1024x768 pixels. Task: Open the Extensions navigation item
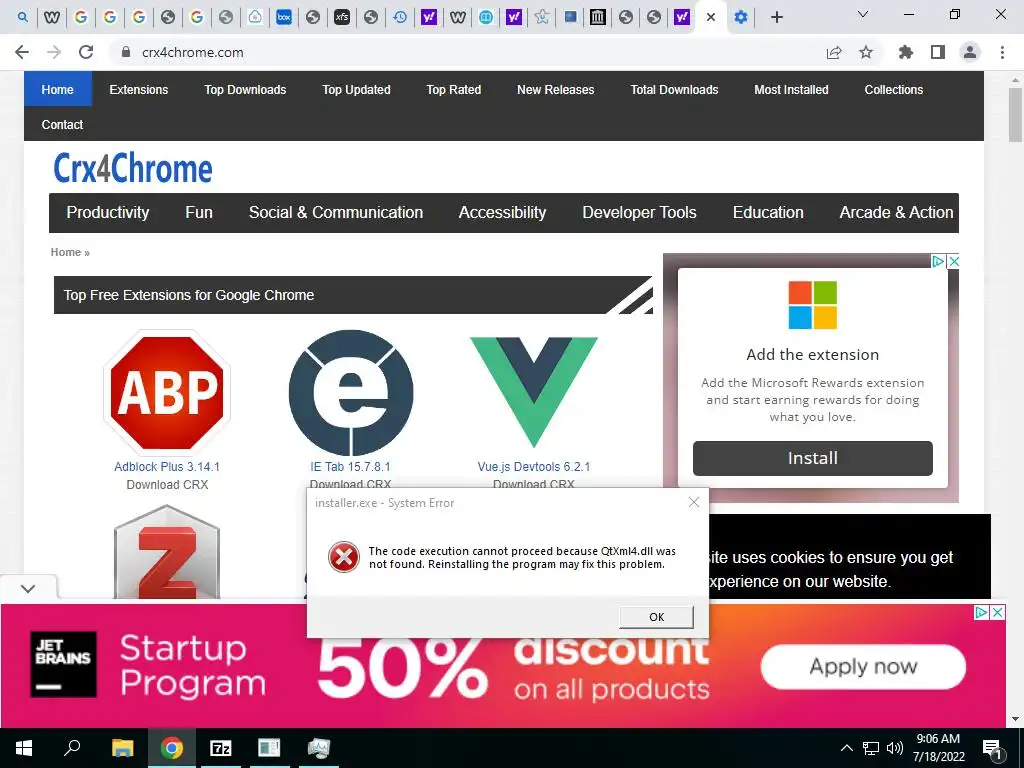pos(138,89)
